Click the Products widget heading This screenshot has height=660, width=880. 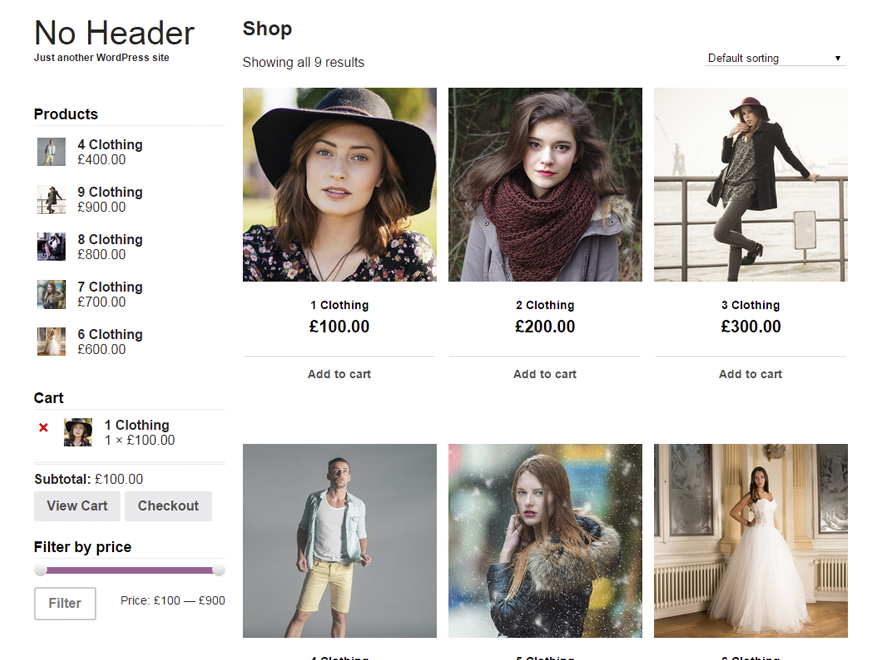click(66, 114)
